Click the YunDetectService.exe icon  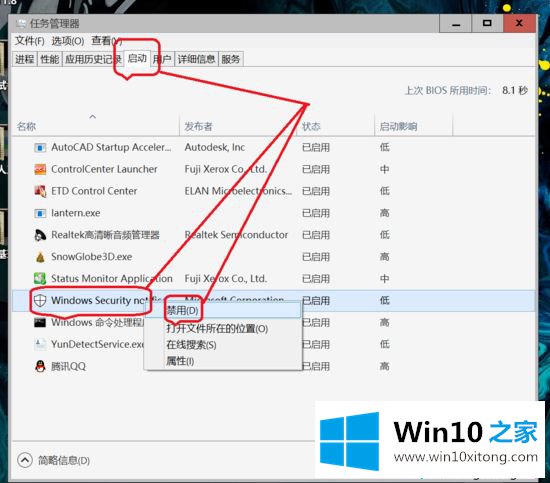(40, 344)
